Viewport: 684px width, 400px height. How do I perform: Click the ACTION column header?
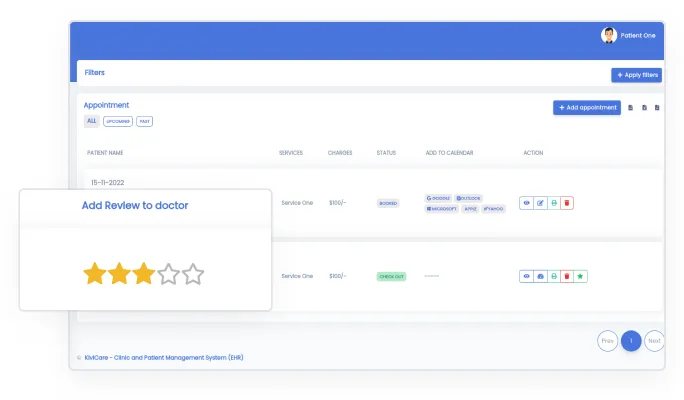[x=533, y=153]
